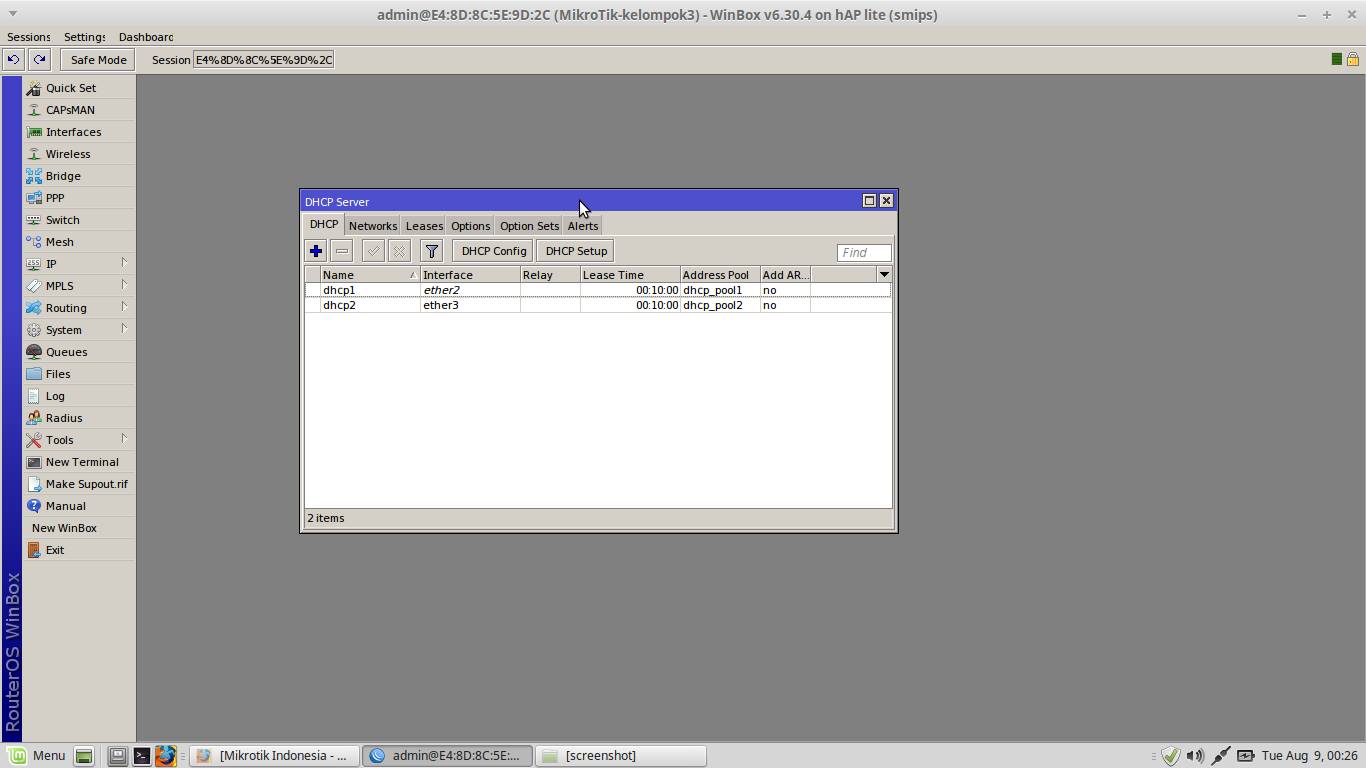Expand the System submenu
Image resolution: width=1366 pixels, height=768 pixels.
79,330
